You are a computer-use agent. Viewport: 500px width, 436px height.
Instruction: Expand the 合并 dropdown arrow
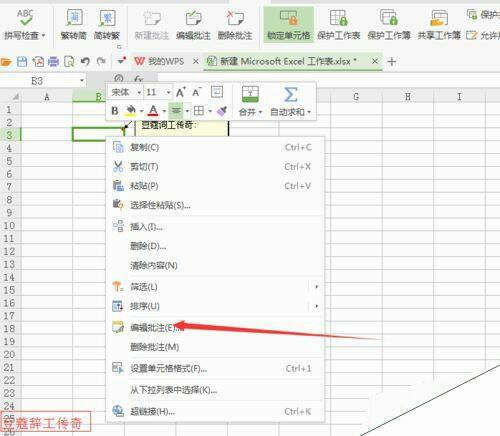point(260,112)
